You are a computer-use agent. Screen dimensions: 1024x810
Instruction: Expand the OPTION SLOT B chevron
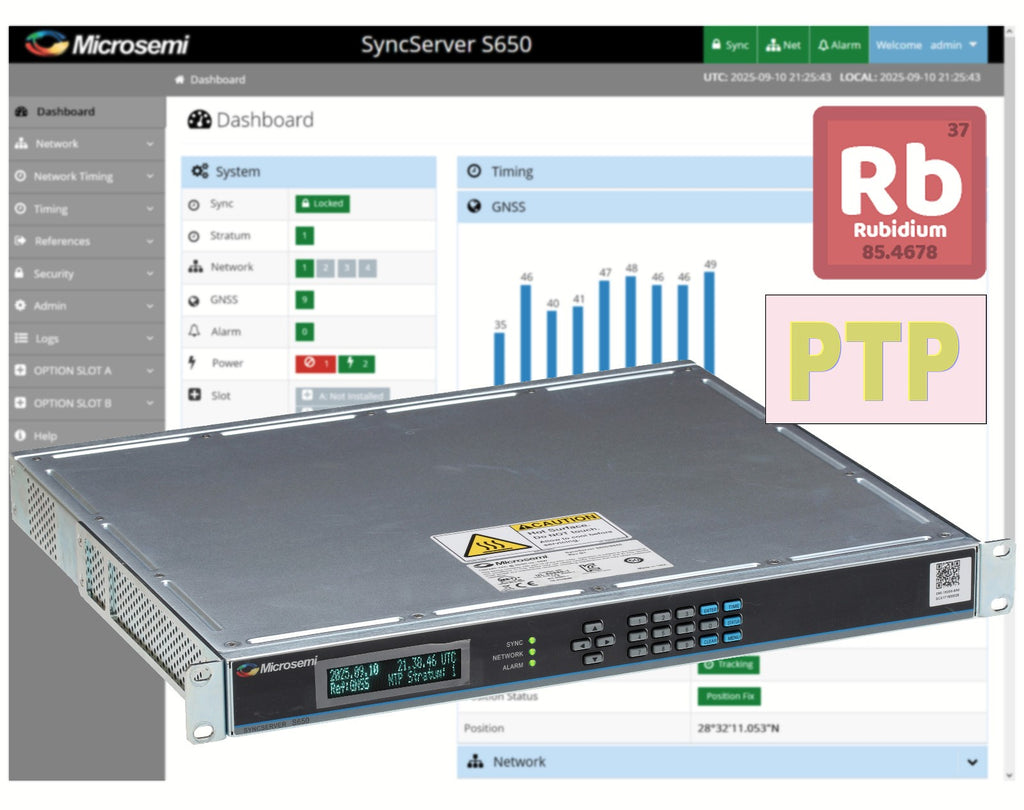coord(150,403)
